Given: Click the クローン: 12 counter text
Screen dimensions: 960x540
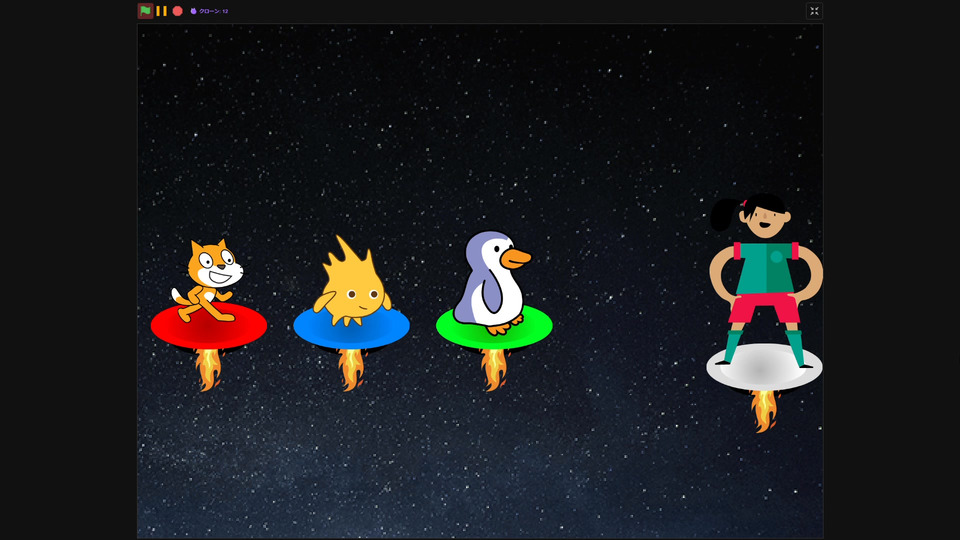Looking at the screenshot, I should pyautogui.click(x=214, y=11).
